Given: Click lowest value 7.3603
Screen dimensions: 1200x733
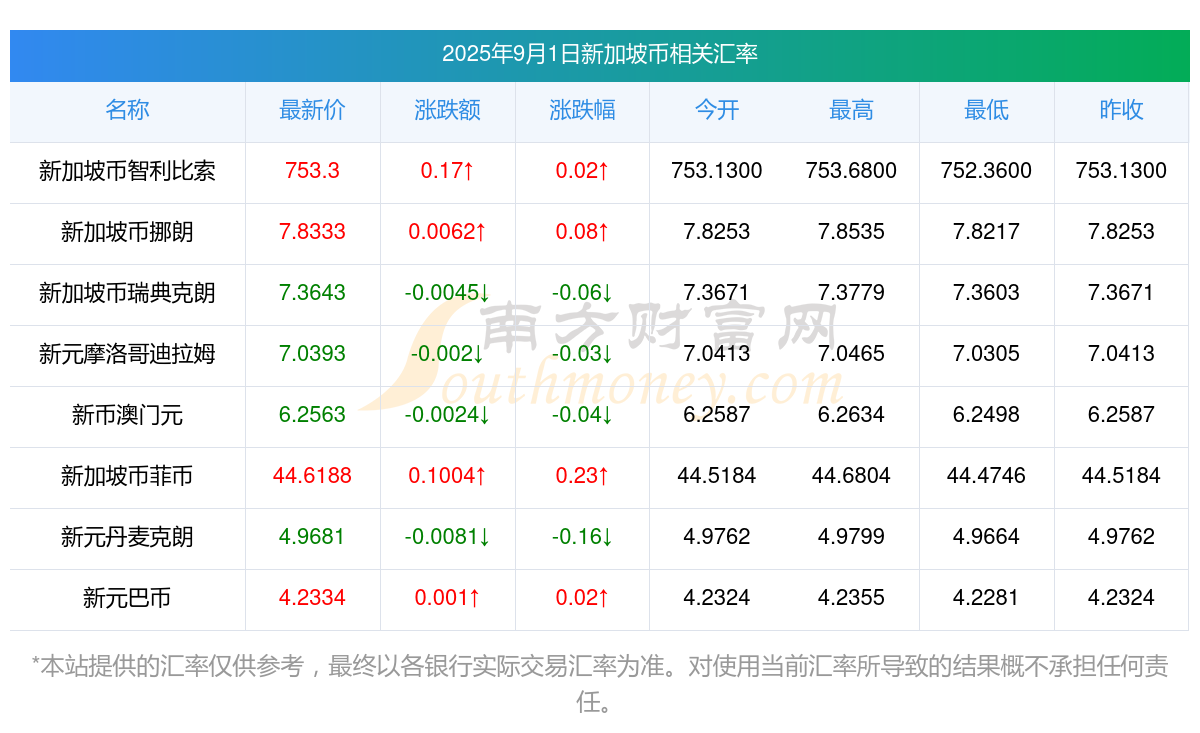Looking at the screenshot, I should click(x=986, y=293).
